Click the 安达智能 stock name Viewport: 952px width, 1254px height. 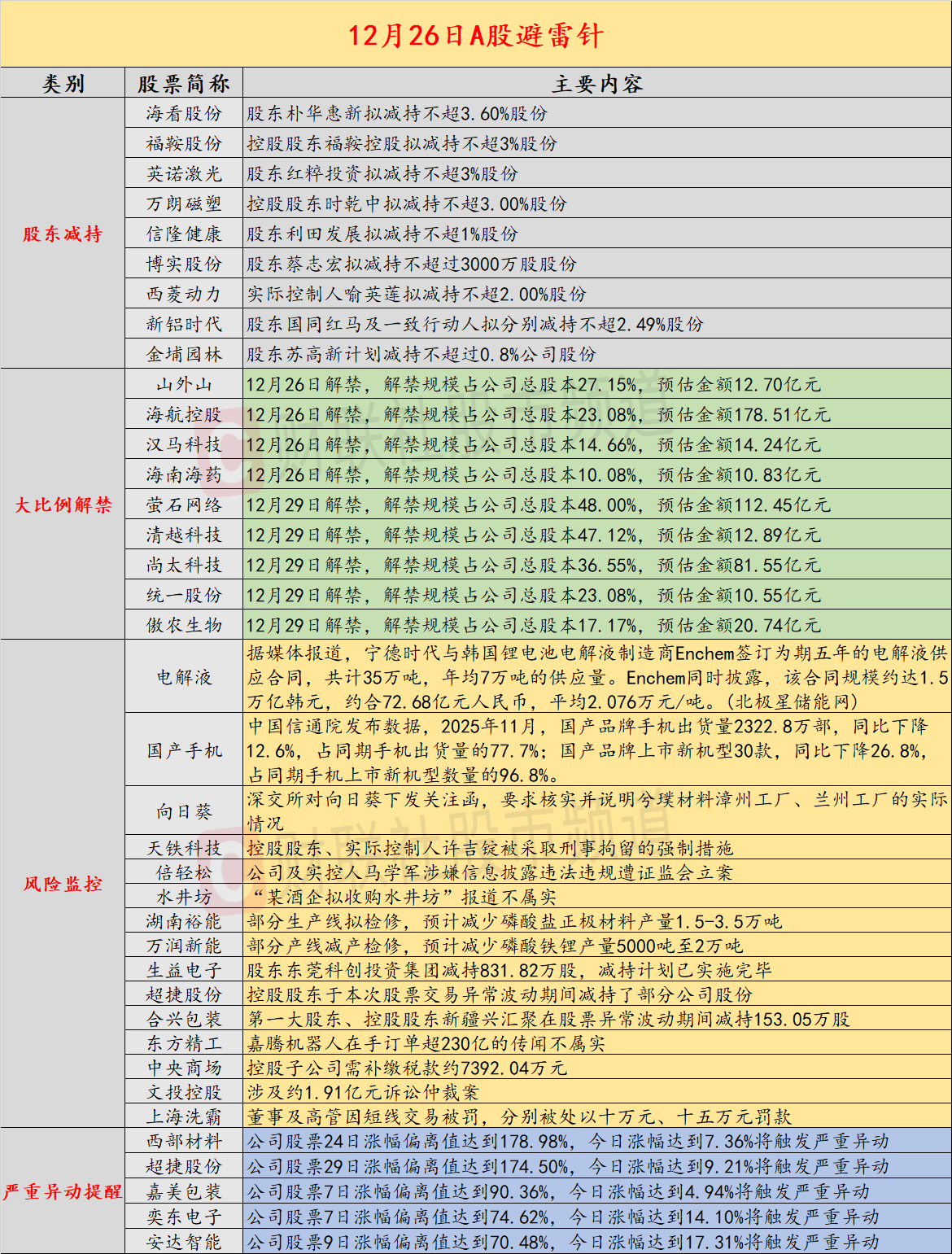click(184, 1243)
